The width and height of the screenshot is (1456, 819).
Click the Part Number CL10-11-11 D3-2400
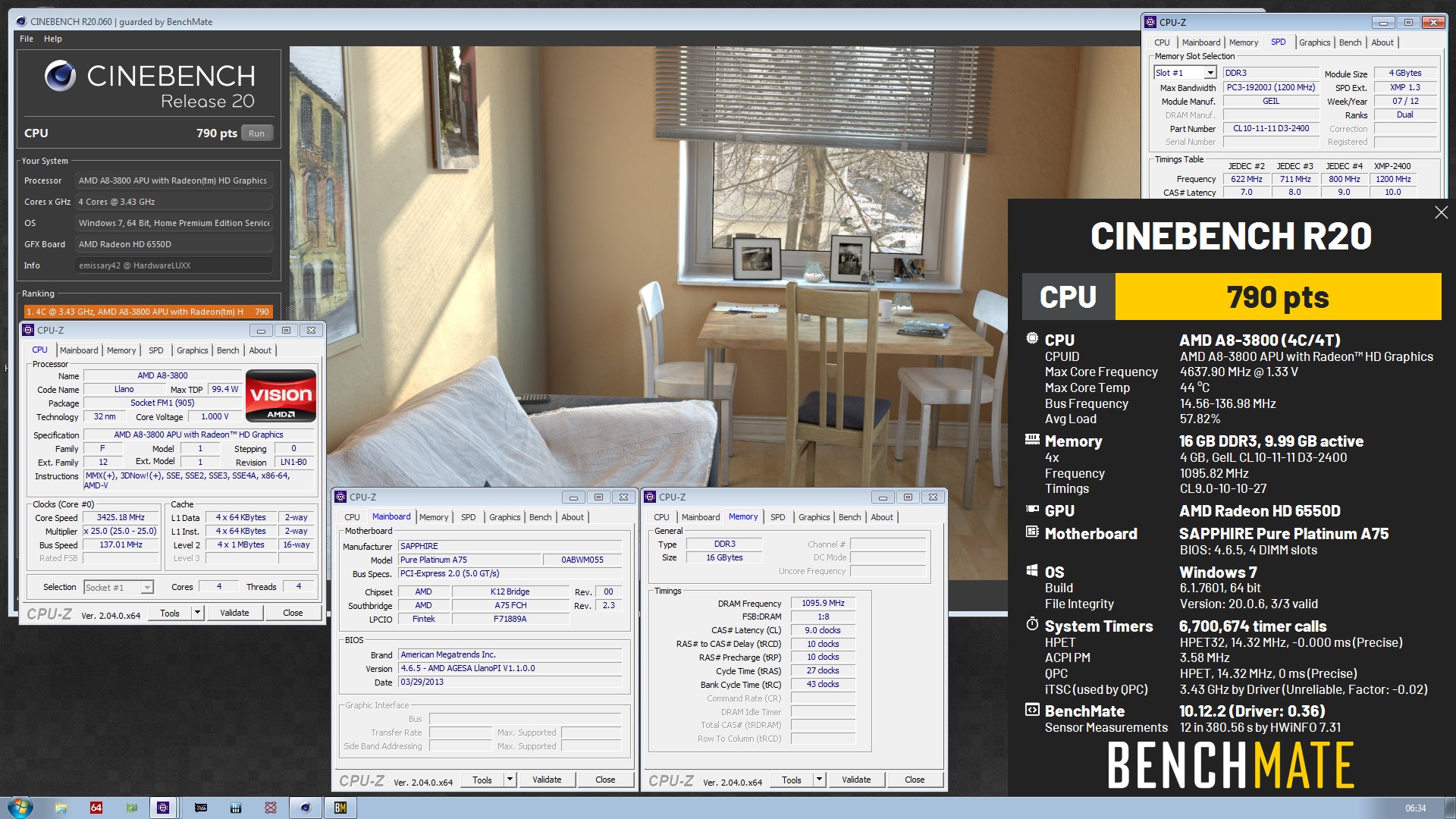[1271, 128]
